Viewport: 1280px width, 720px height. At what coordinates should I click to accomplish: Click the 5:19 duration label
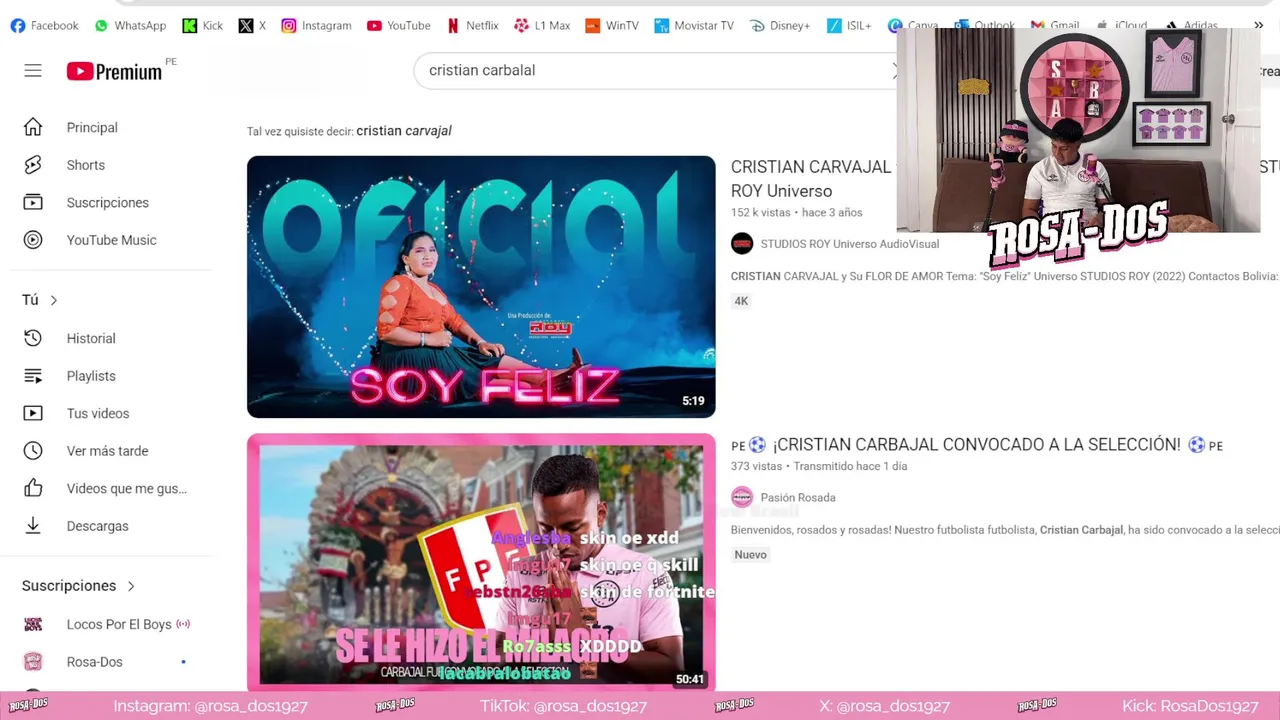[693, 401]
